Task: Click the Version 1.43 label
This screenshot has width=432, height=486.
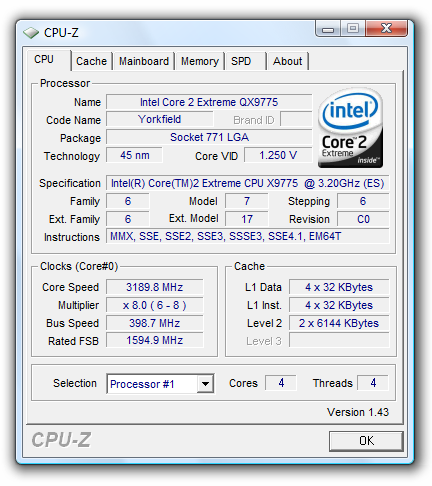Action: (358, 412)
